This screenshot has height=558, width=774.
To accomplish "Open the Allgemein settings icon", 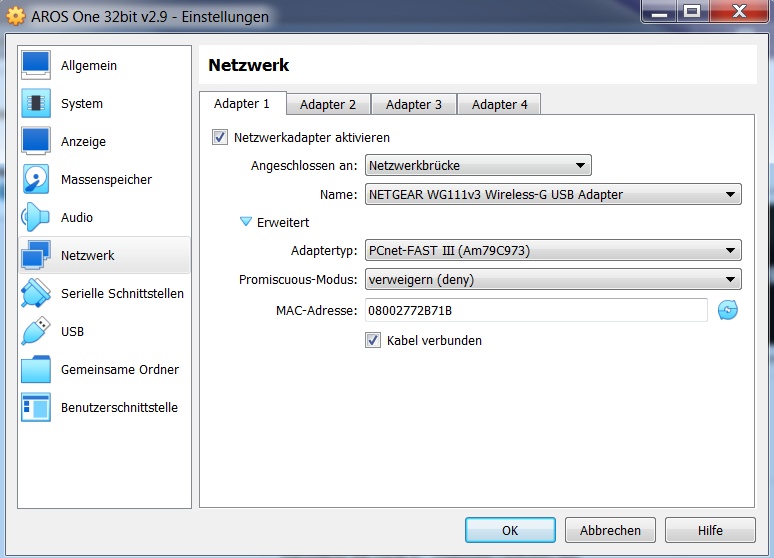I will [36, 65].
